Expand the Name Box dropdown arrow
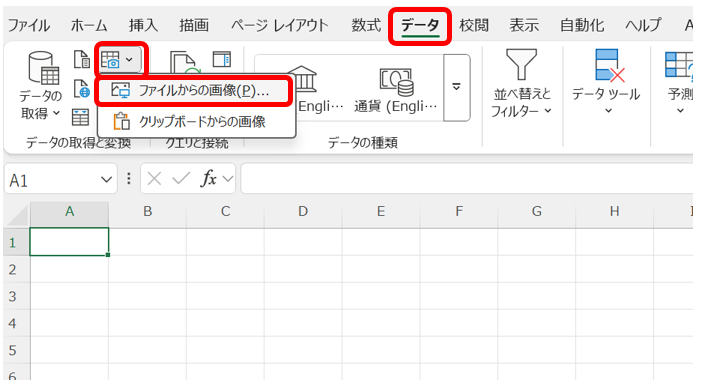This screenshot has height=384, width=701. click(x=106, y=180)
